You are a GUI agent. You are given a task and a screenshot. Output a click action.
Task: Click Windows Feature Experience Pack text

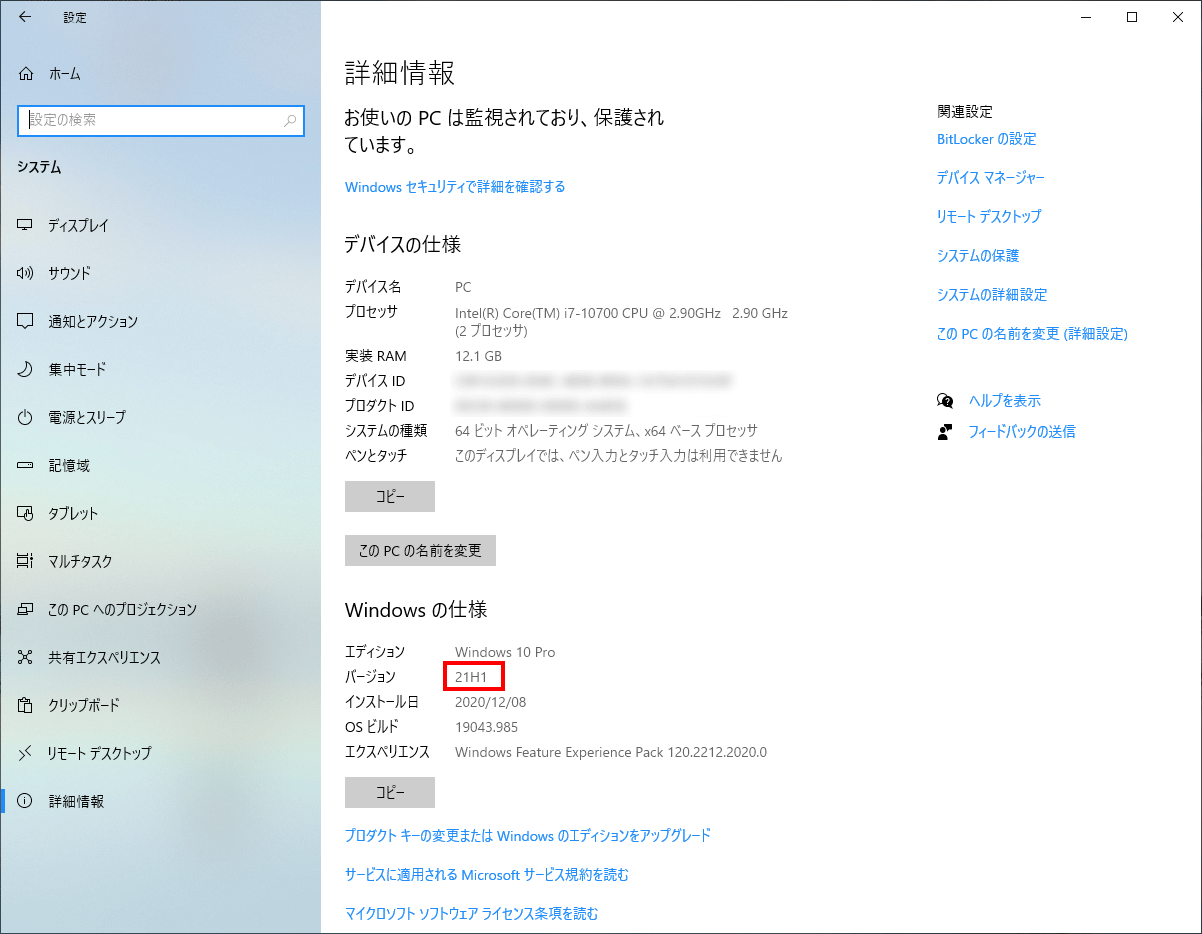coord(611,752)
